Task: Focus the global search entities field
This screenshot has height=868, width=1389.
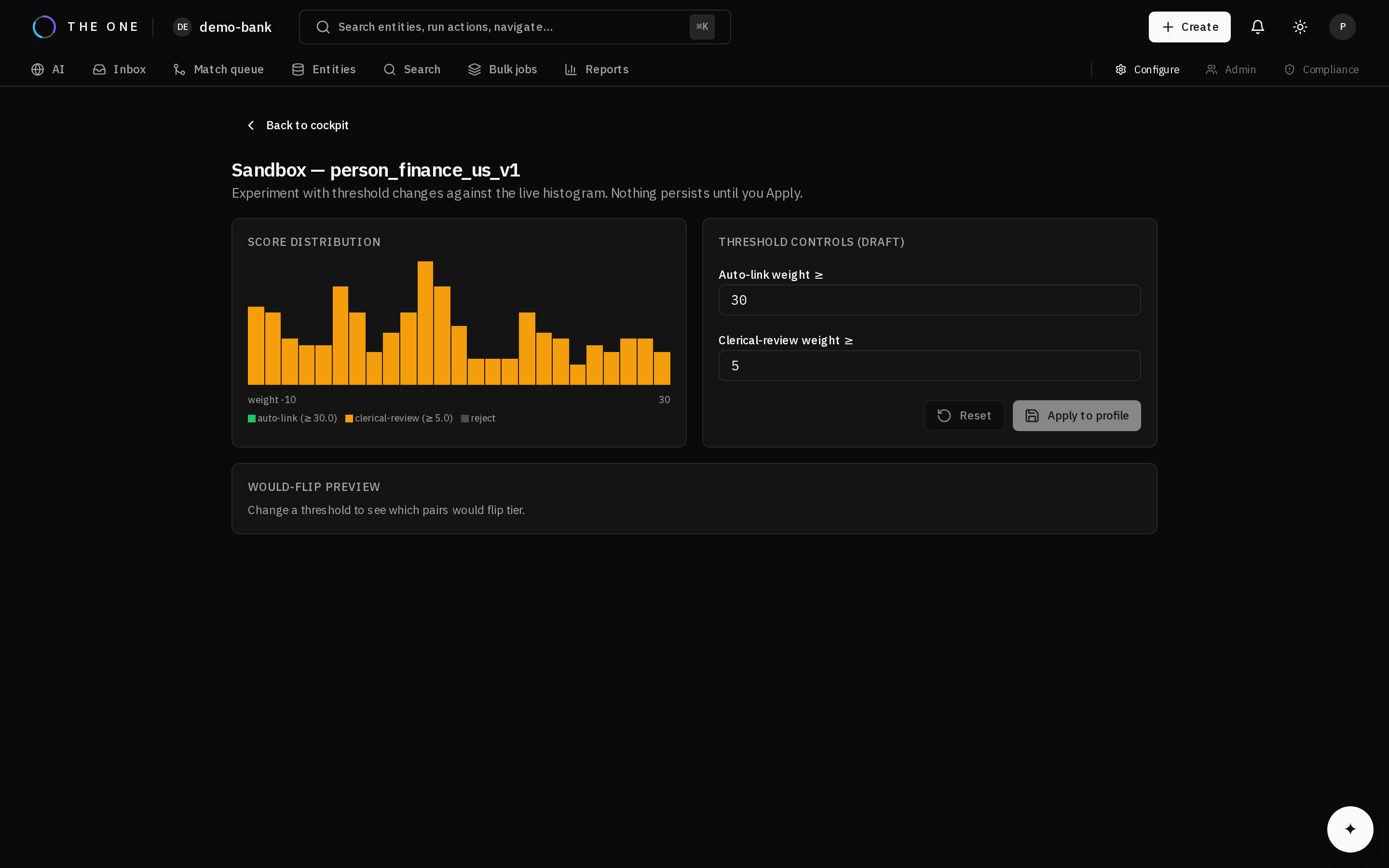Action: tap(514, 27)
